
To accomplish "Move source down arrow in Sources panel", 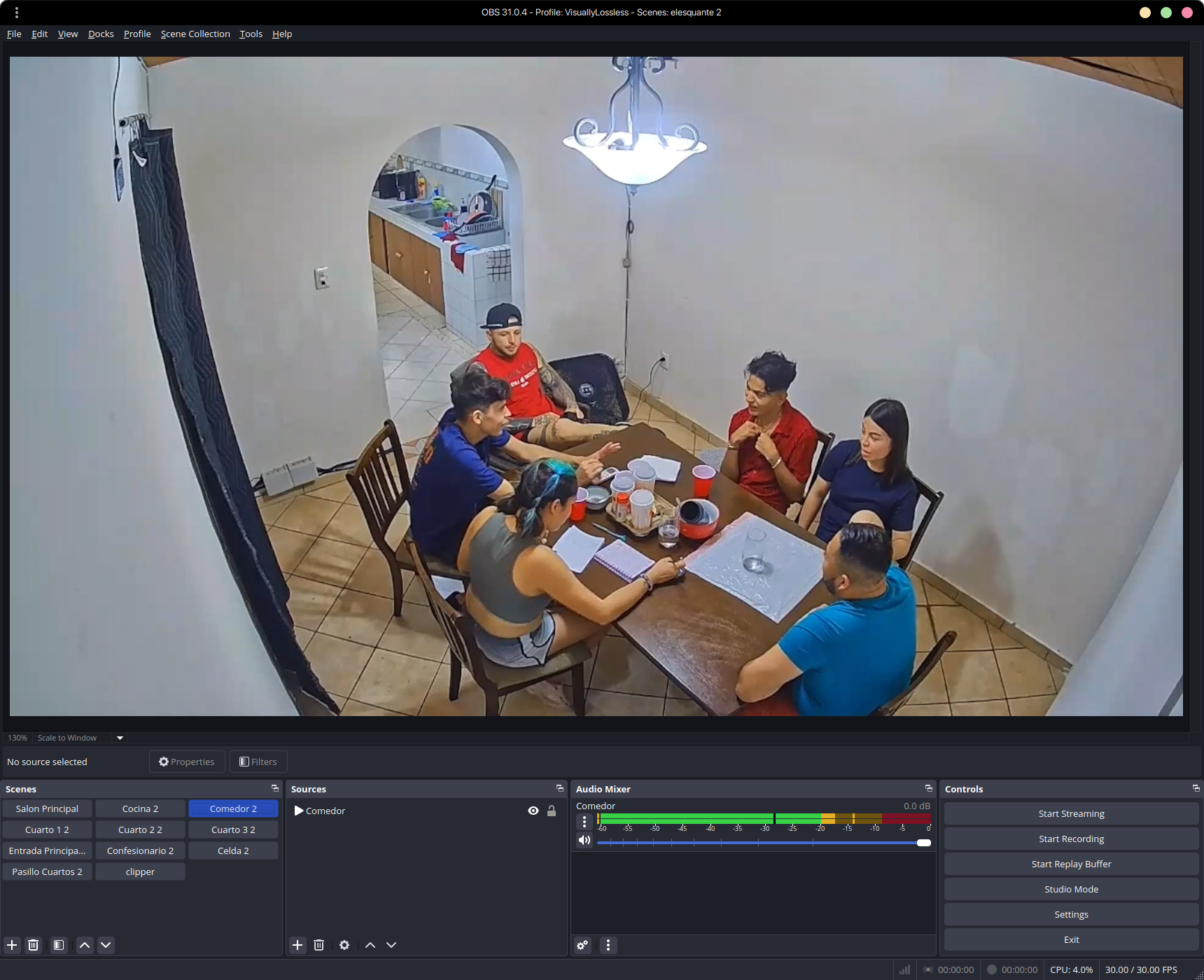I will click(x=391, y=945).
